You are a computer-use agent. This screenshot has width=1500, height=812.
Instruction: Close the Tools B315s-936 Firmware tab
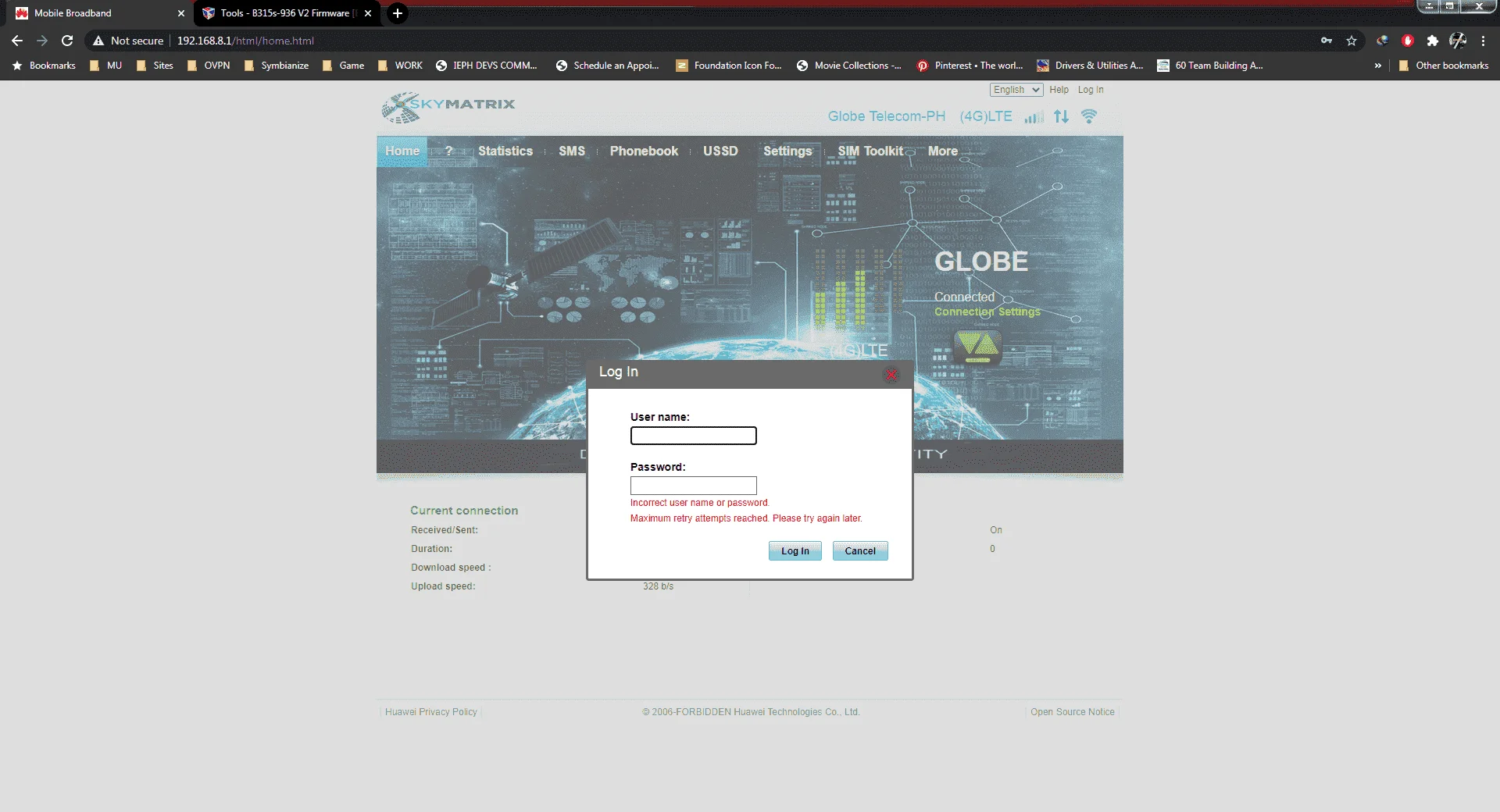368,13
